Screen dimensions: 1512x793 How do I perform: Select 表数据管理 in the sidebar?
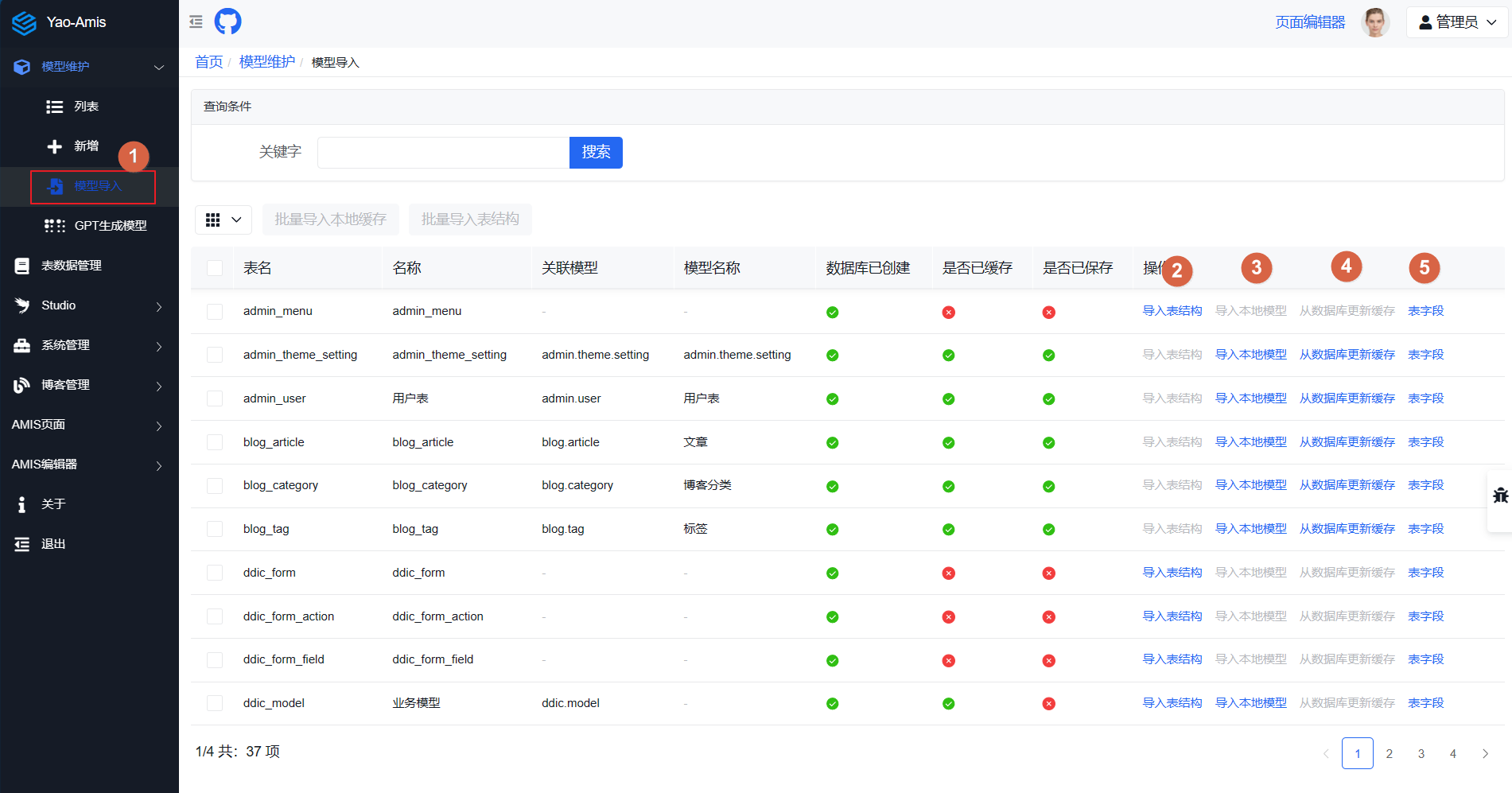(x=72, y=266)
